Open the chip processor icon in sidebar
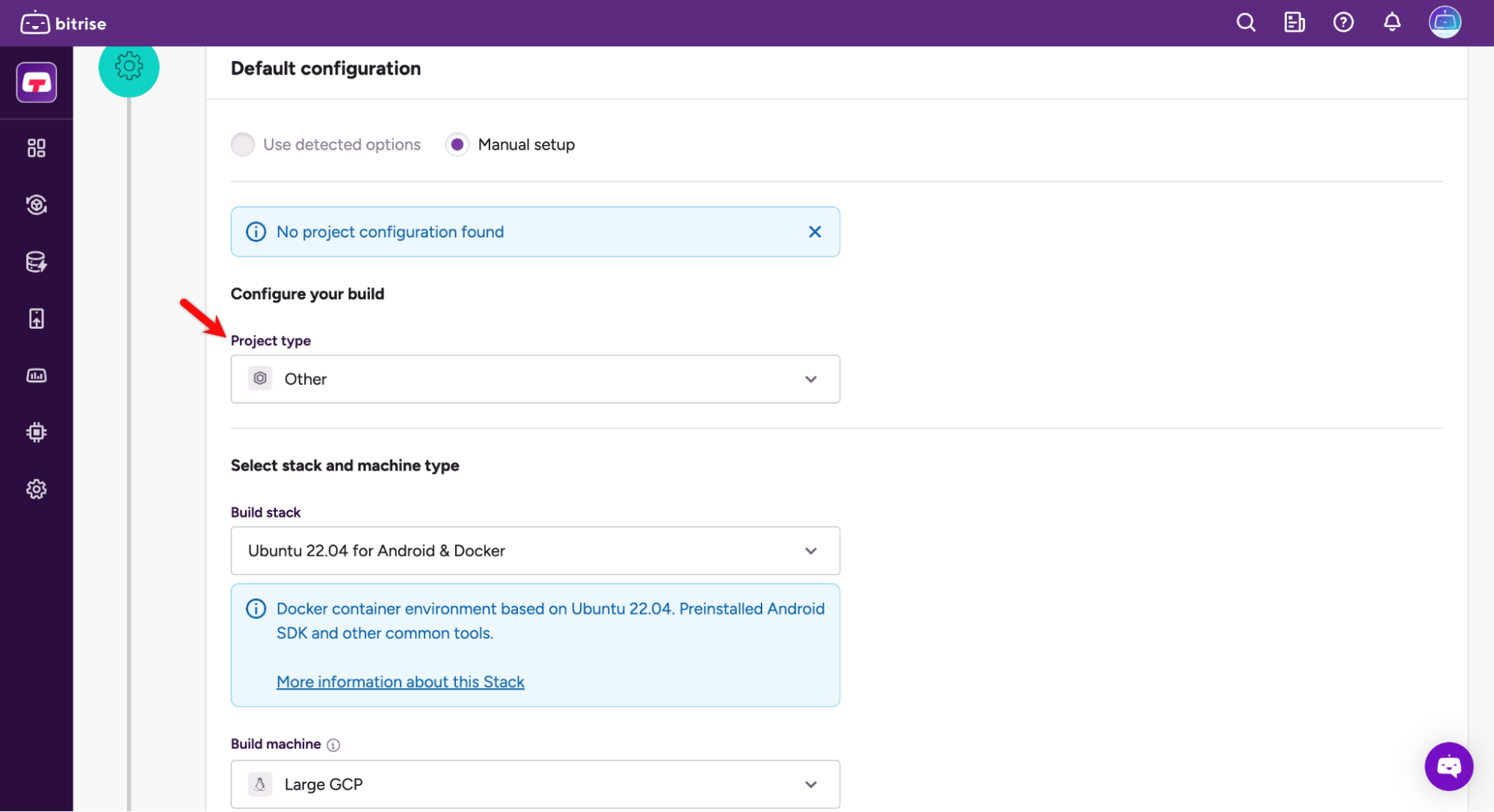The height and width of the screenshot is (812, 1494). 37,433
